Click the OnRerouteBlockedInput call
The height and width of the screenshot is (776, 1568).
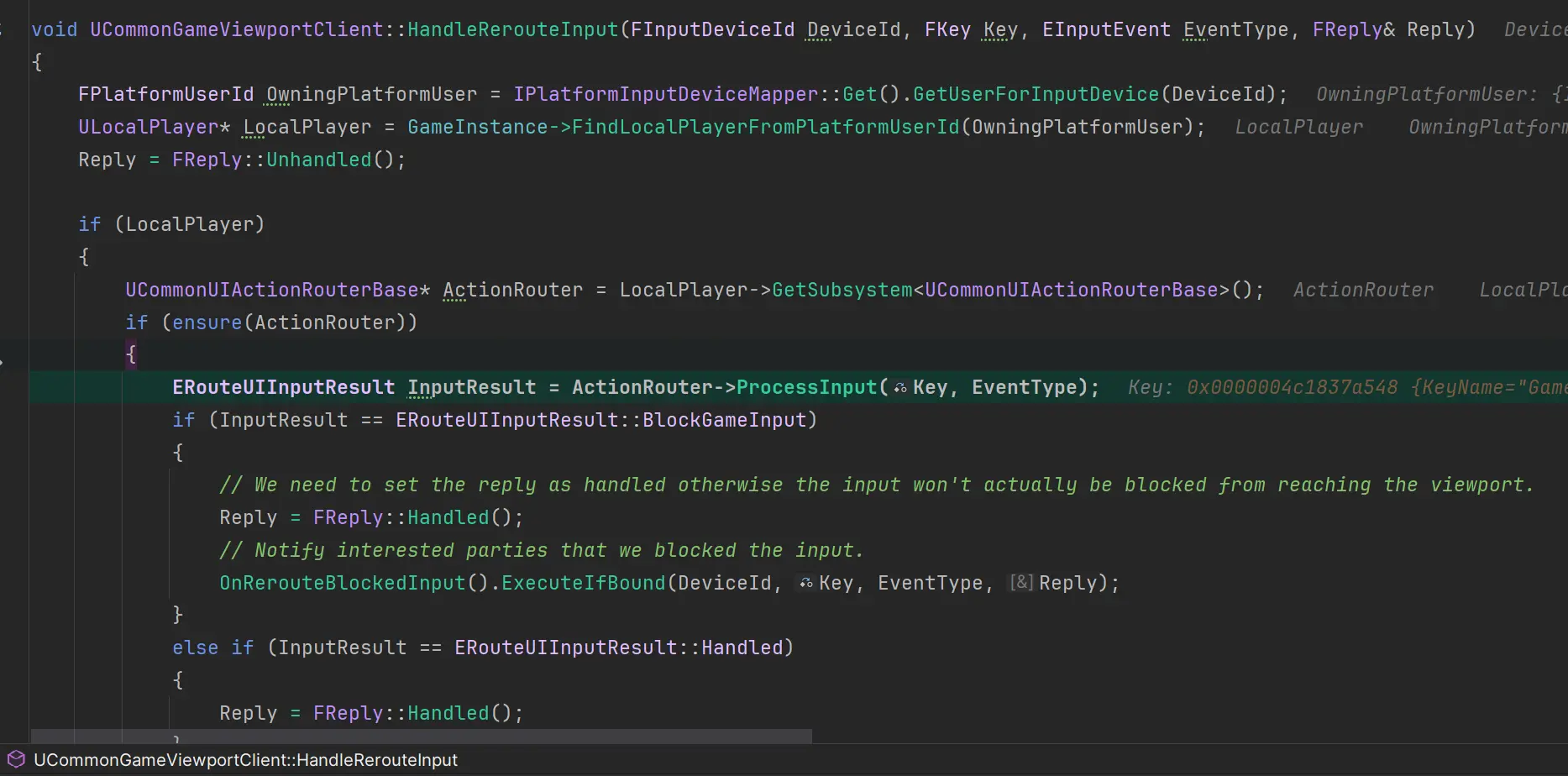coord(342,583)
